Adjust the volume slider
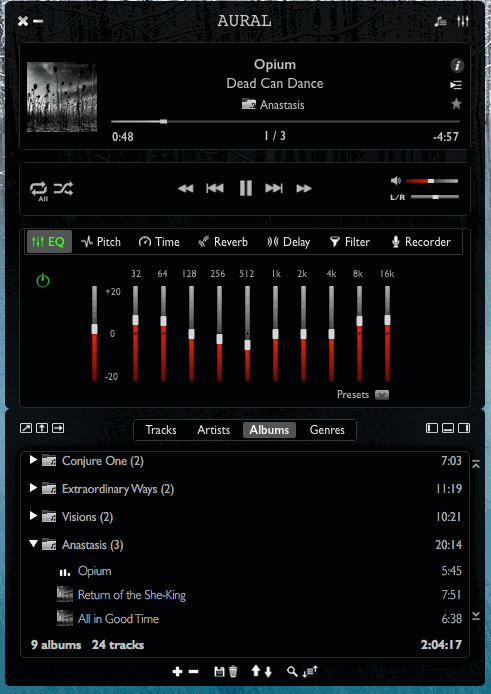The image size is (491, 694). [432, 181]
